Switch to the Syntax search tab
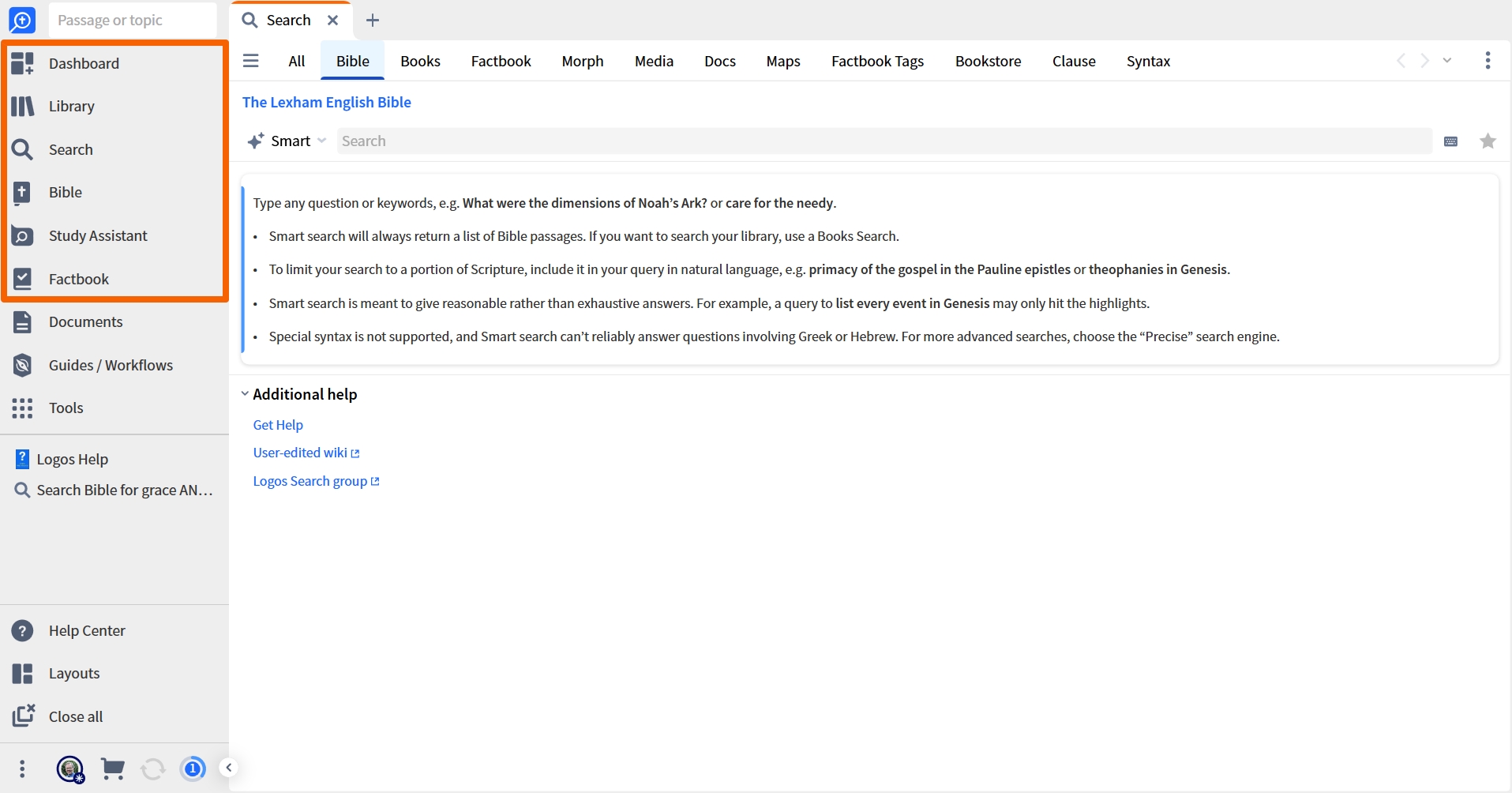The image size is (1512, 793). point(1148,61)
